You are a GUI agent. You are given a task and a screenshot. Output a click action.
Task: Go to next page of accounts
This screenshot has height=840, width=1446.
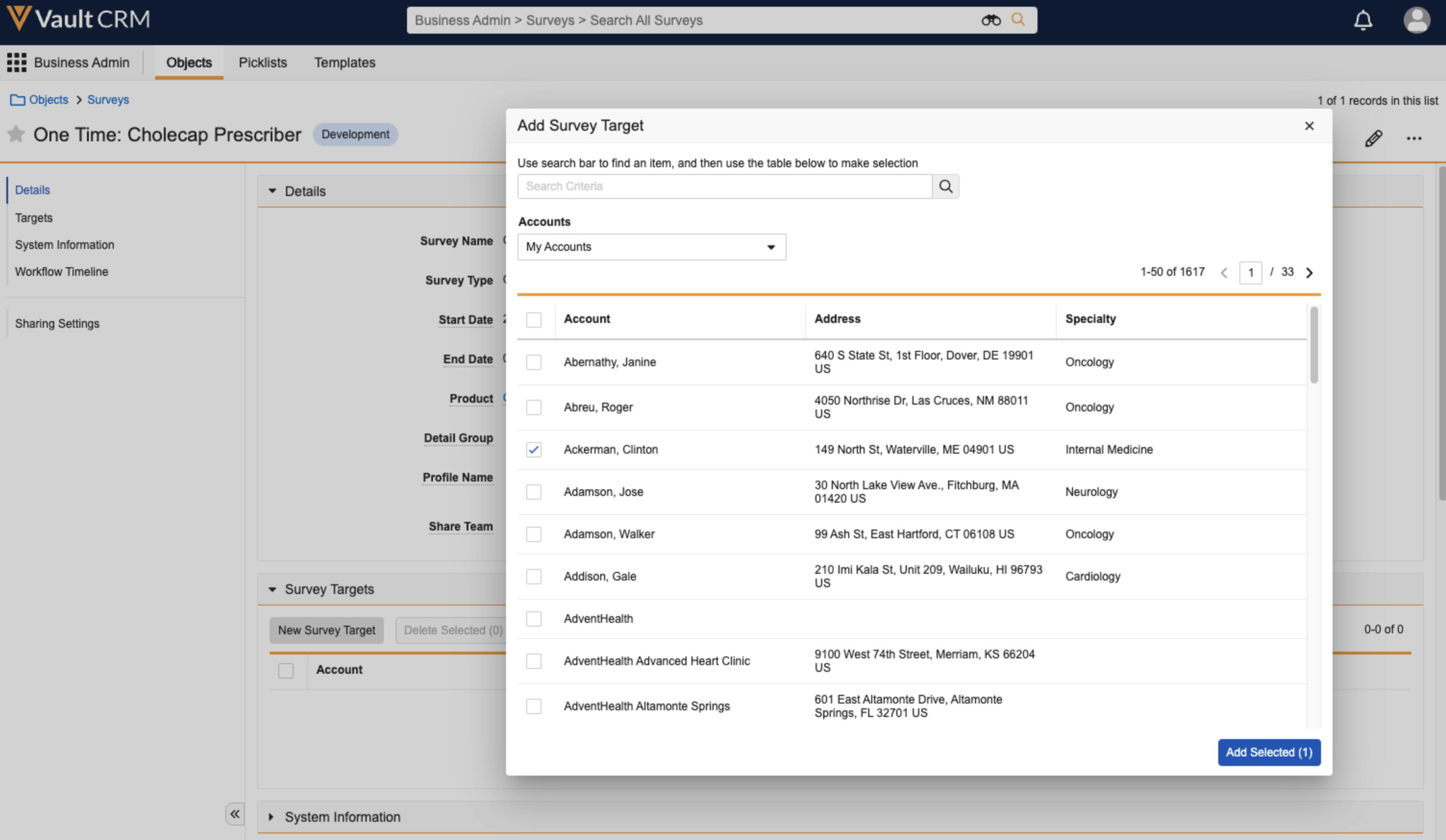point(1310,272)
